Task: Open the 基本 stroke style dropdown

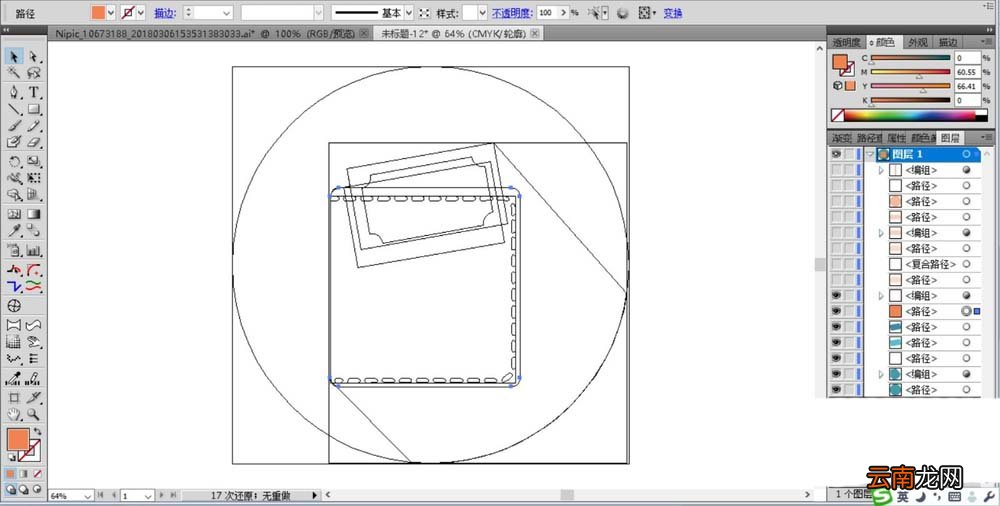Action: click(409, 13)
